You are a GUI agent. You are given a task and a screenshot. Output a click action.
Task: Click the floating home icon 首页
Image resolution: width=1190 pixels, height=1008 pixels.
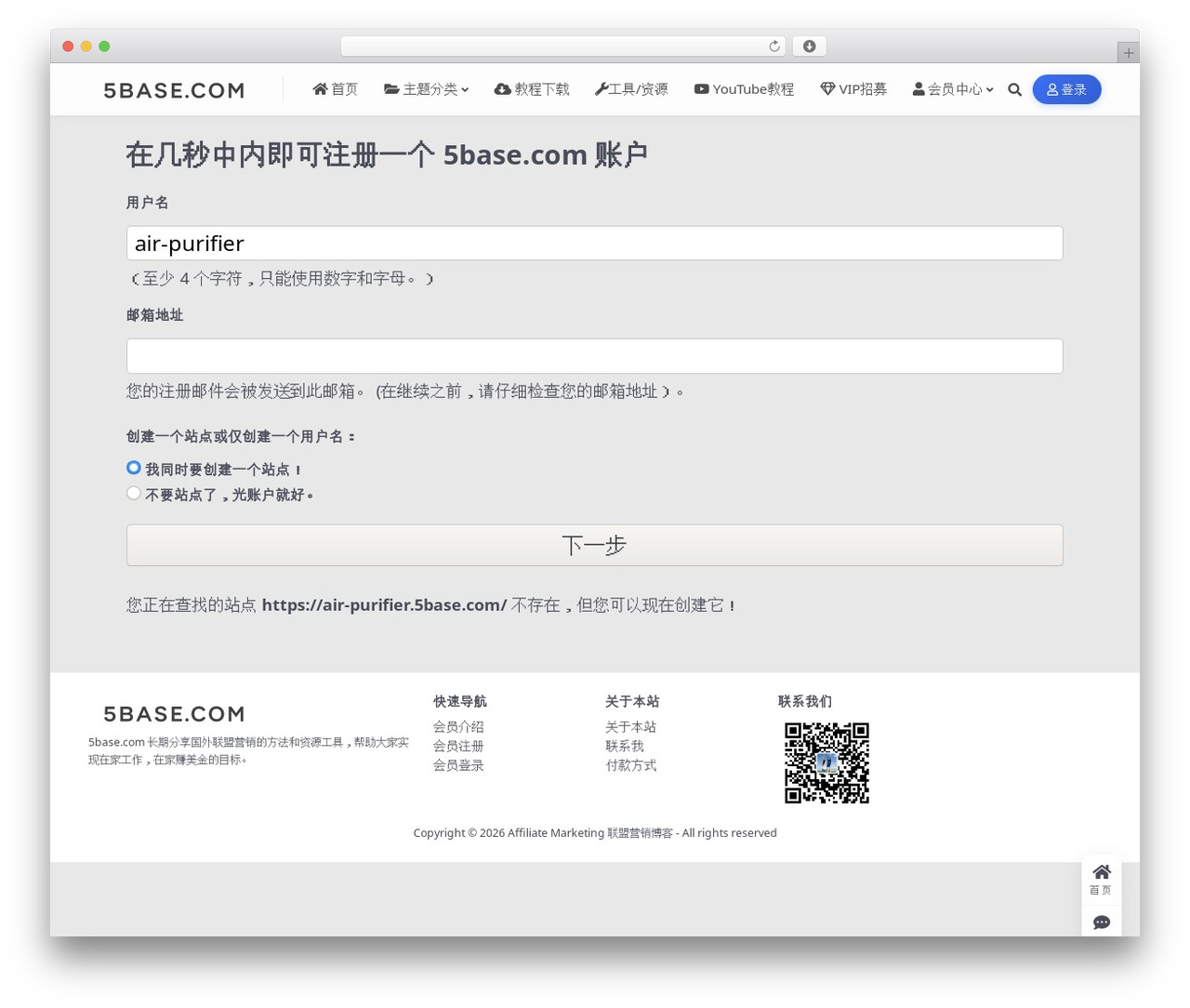(x=1102, y=879)
